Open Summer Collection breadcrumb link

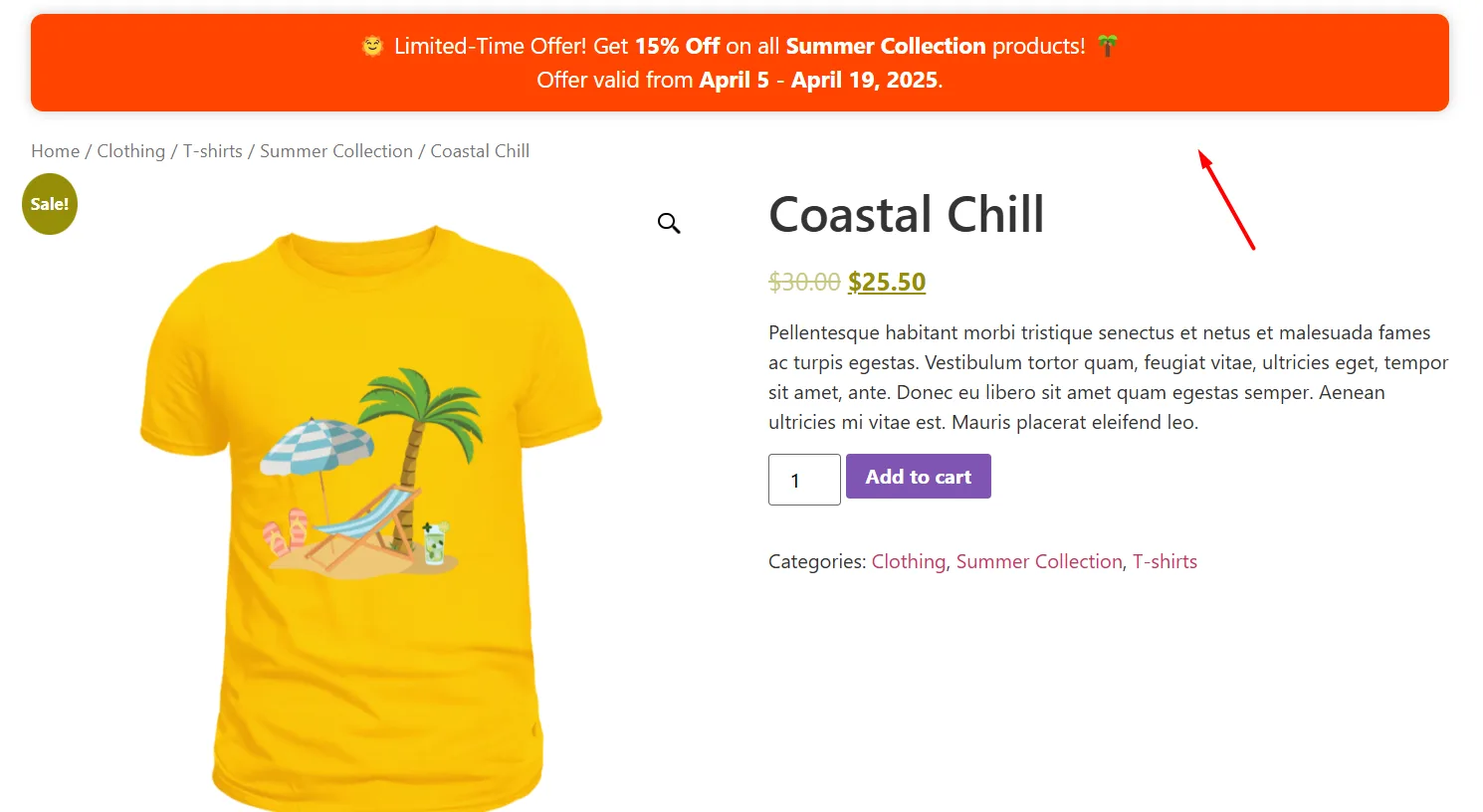tap(336, 151)
